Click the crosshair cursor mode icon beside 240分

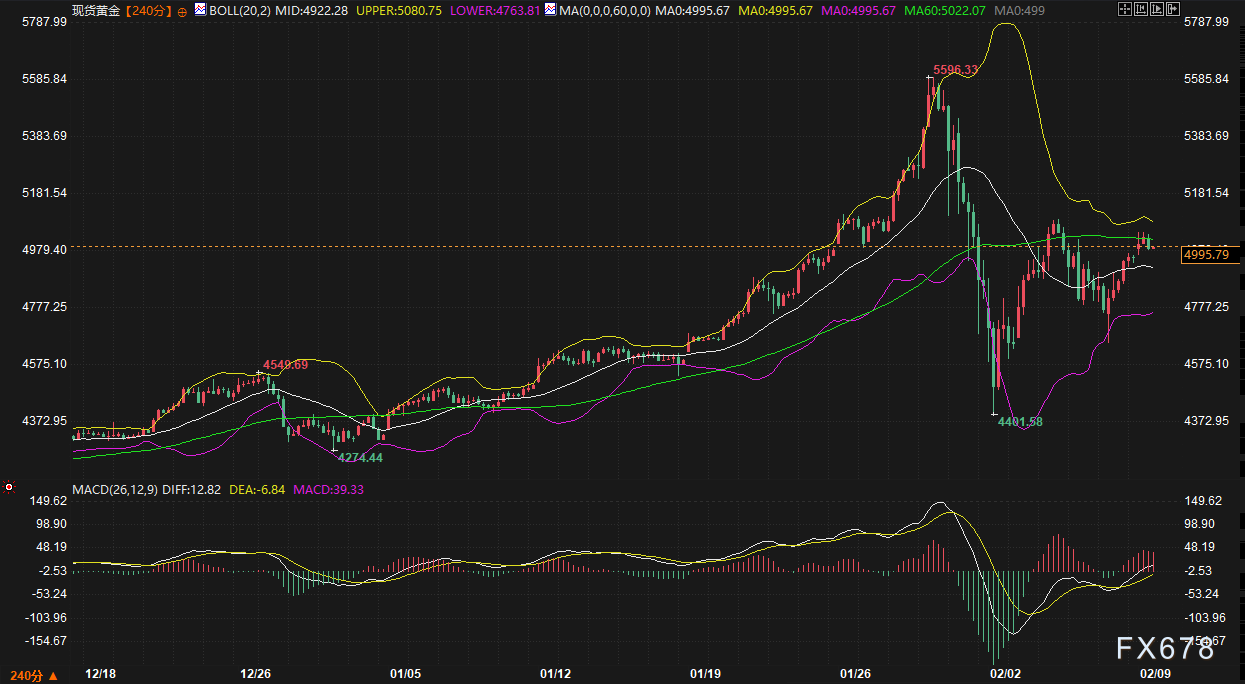click(x=182, y=10)
